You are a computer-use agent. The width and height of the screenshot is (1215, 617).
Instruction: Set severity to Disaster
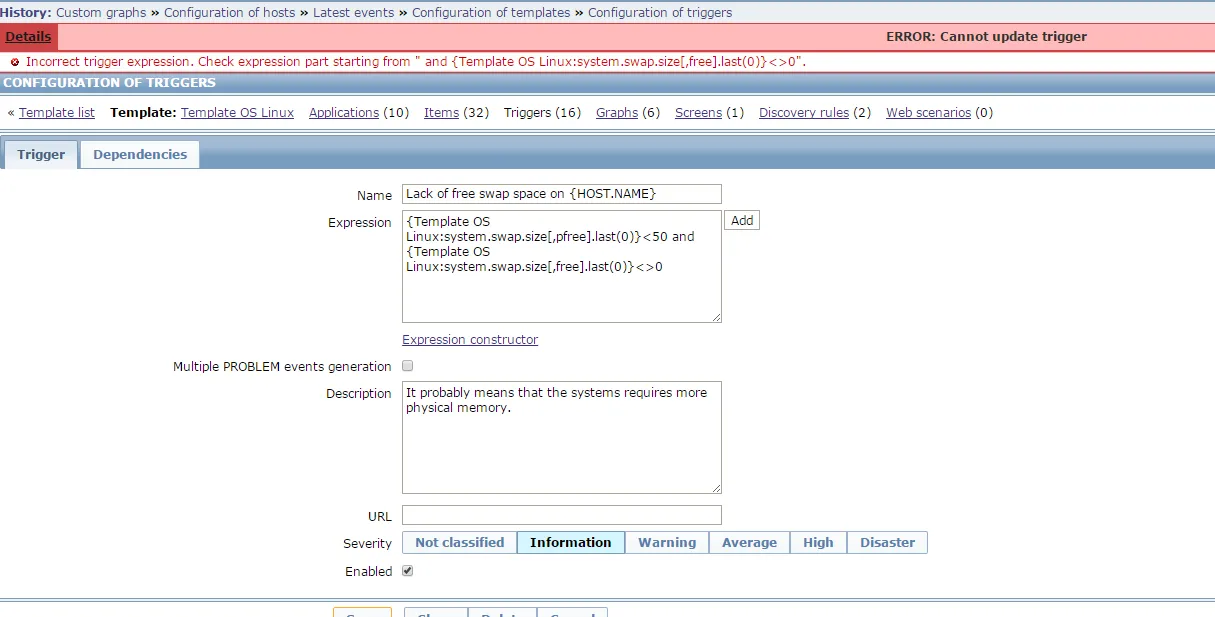click(888, 543)
